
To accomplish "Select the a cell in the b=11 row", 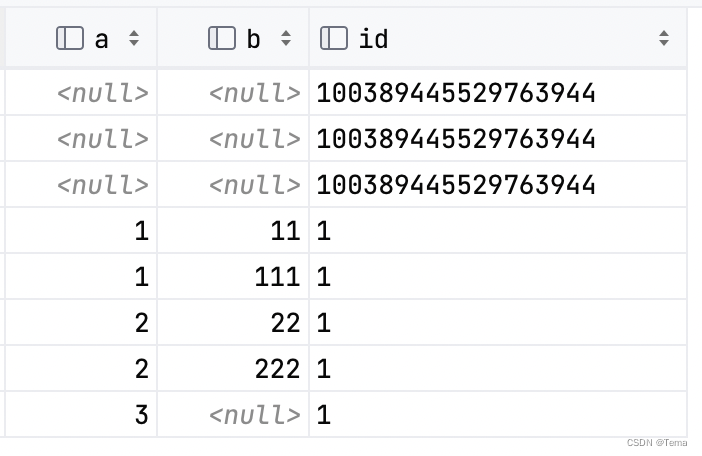I will 81,230.
